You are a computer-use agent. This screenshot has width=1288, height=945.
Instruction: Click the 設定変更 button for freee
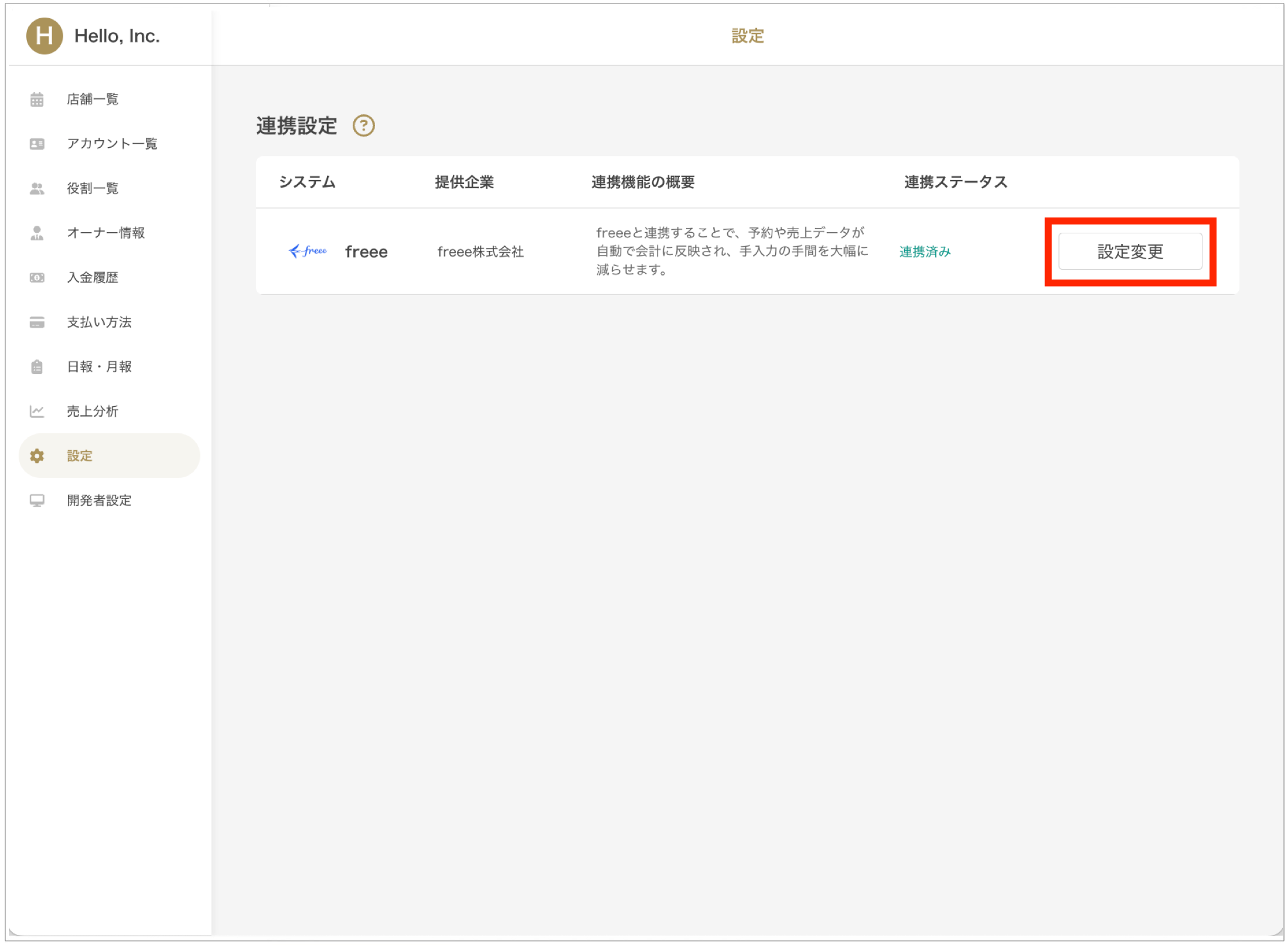pos(1130,251)
